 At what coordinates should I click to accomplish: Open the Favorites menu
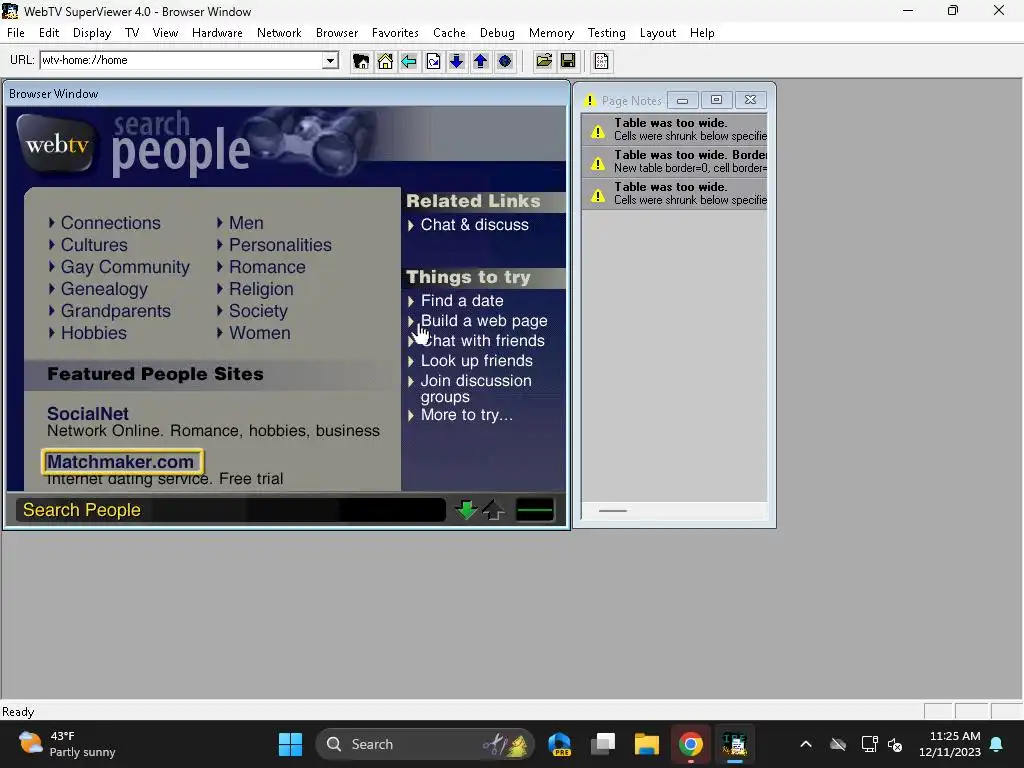pos(395,33)
